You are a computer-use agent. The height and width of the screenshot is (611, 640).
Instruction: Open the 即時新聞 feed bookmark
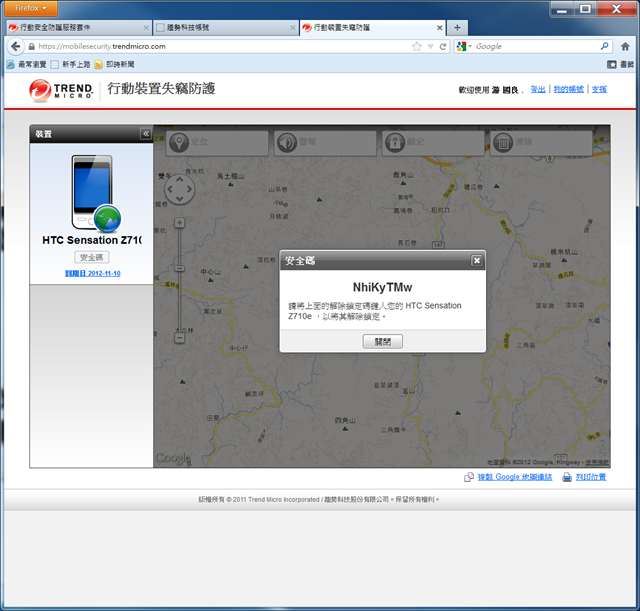114,64
